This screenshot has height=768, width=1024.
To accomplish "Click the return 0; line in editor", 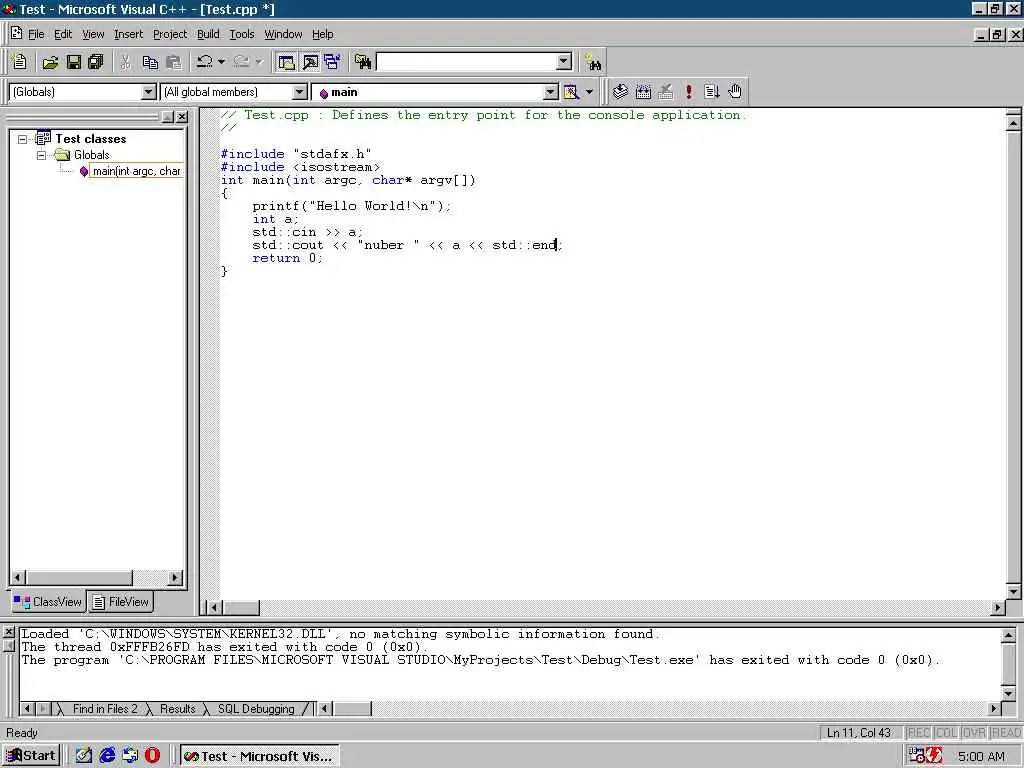I will [287, 258].
